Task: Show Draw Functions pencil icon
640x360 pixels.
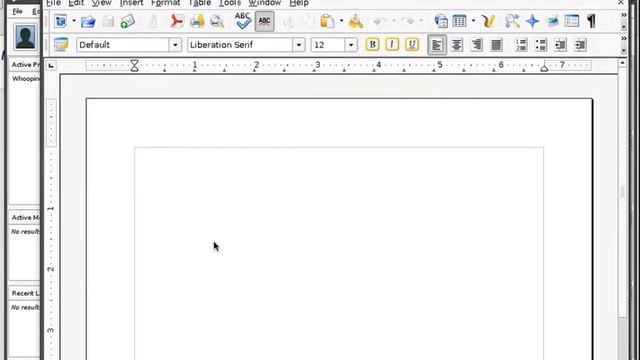Action: [488, 21]
